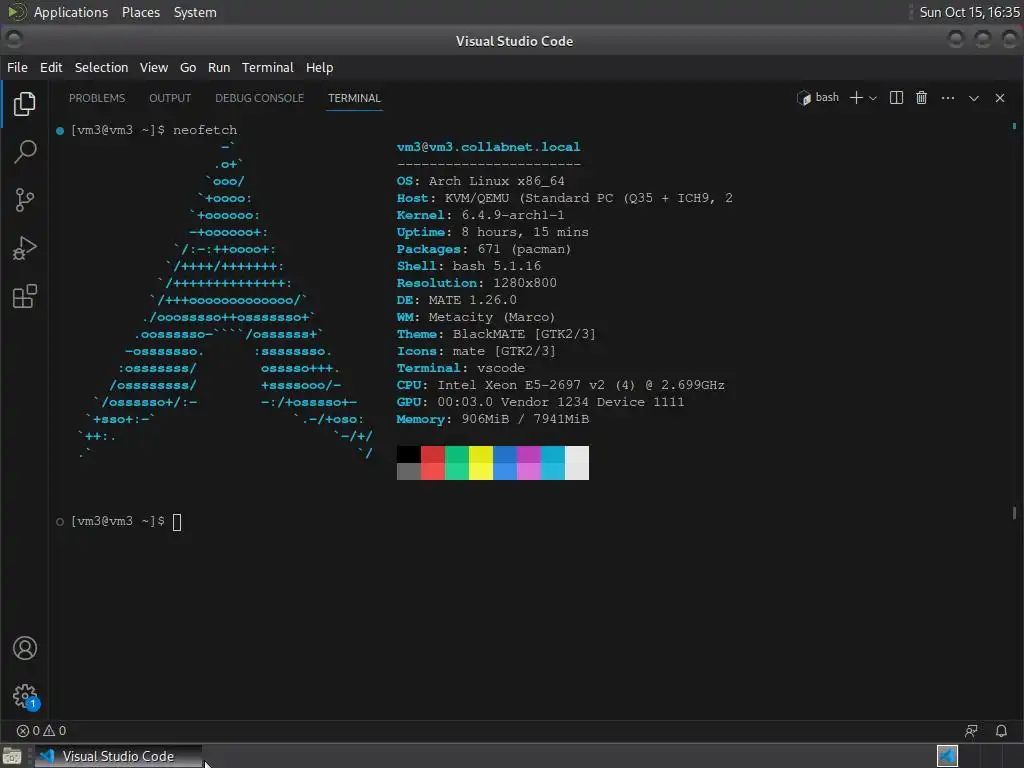1024x768 pixels.
Task: Click into the terminal prompt cursor
Action: point(177,522)
